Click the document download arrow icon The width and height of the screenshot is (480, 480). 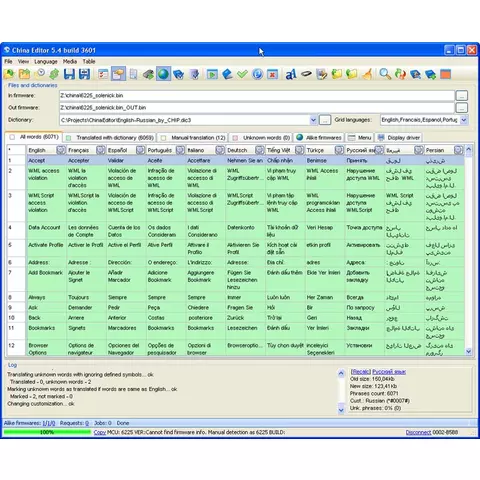pos(194,74)
